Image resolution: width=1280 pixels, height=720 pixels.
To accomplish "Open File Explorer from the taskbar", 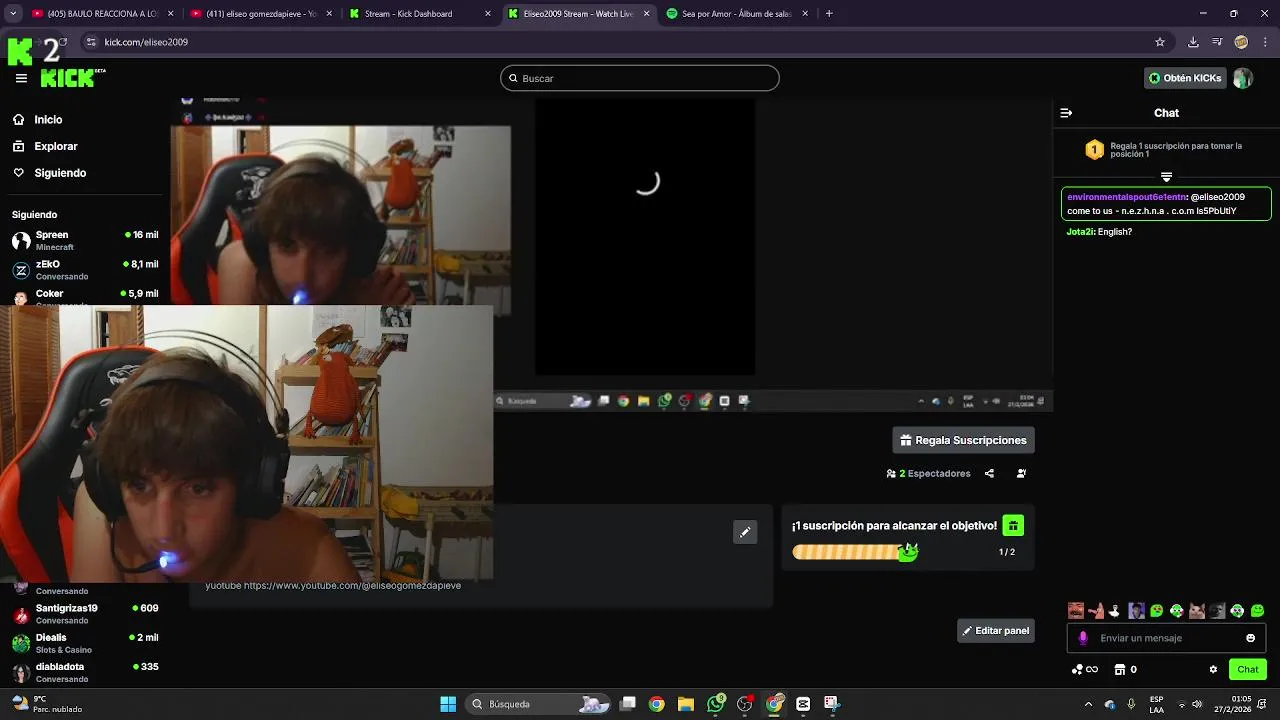I will point(686,704).
